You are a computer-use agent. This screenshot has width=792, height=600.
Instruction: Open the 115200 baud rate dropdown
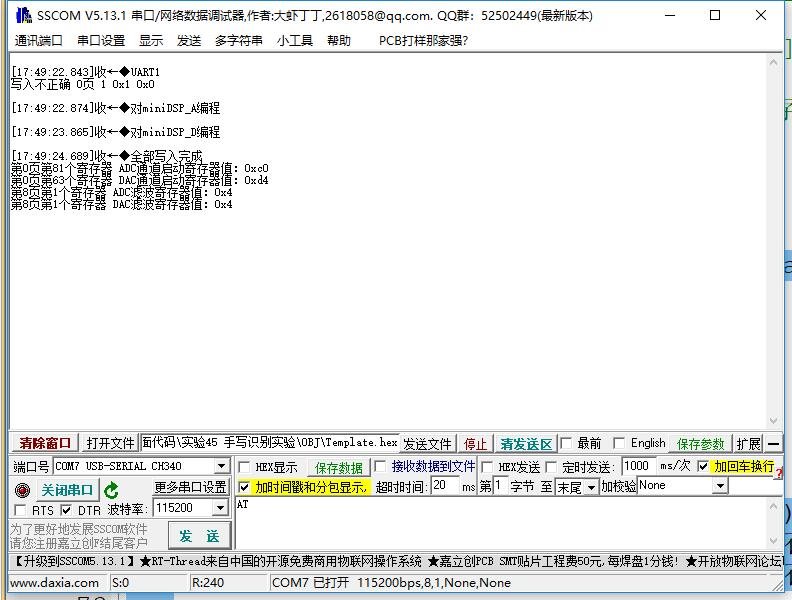pos(220,508)
